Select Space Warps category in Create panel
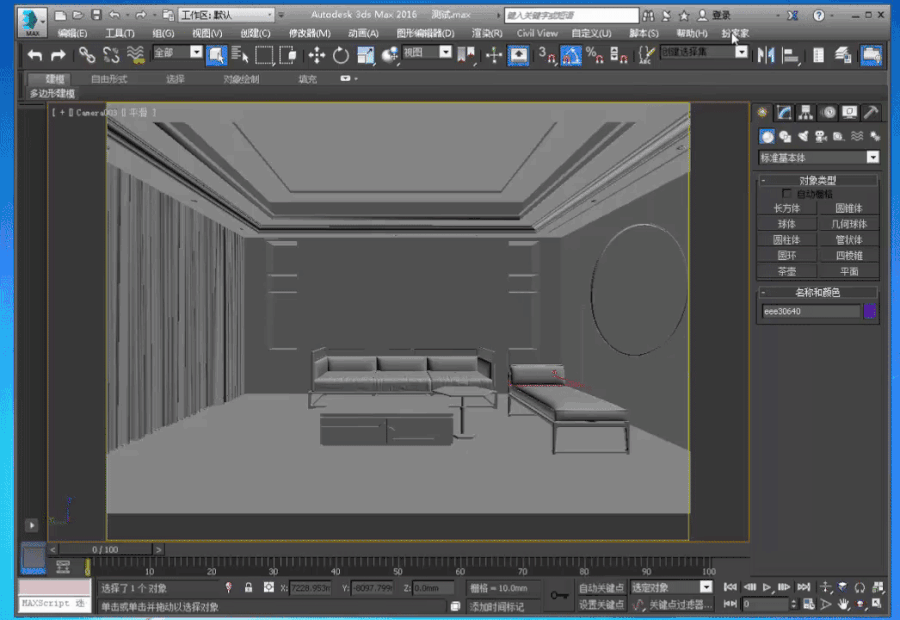Image resolution: width=900 pixels, height=620 pixels. pos(856,136)
